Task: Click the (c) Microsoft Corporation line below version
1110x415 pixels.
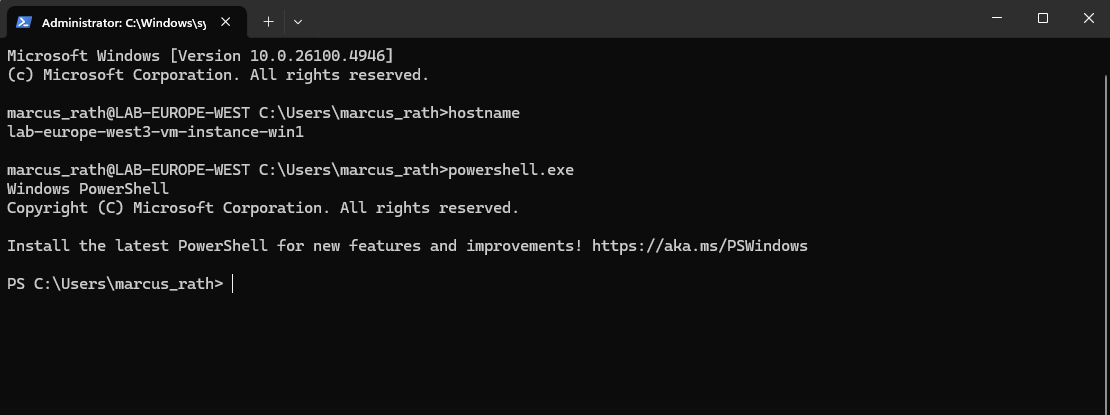Action: 218,74
